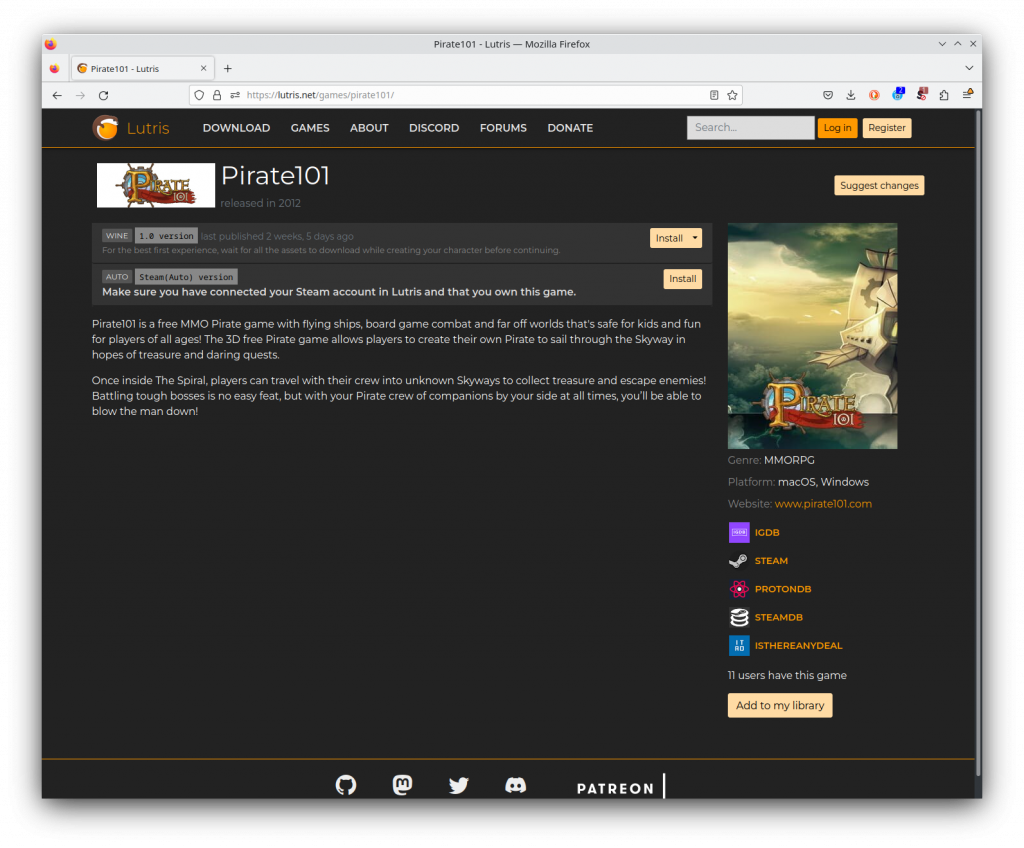Expand the Wine version Install dropdown arrow
Image resolution: width=1024 pixels, height=848 pixels.
pyautogui.click(x=695, y=238)
